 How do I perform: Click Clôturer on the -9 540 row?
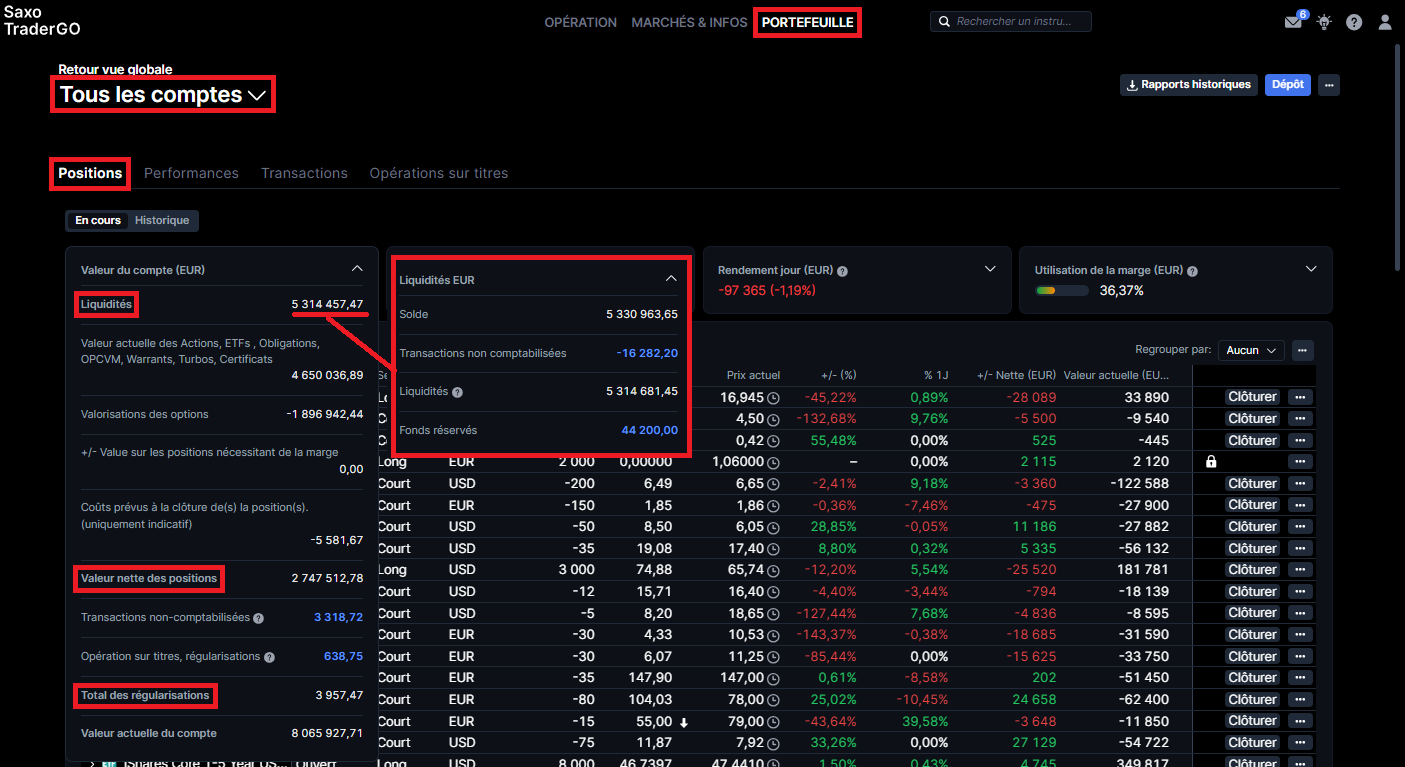tap(1252, 419)
